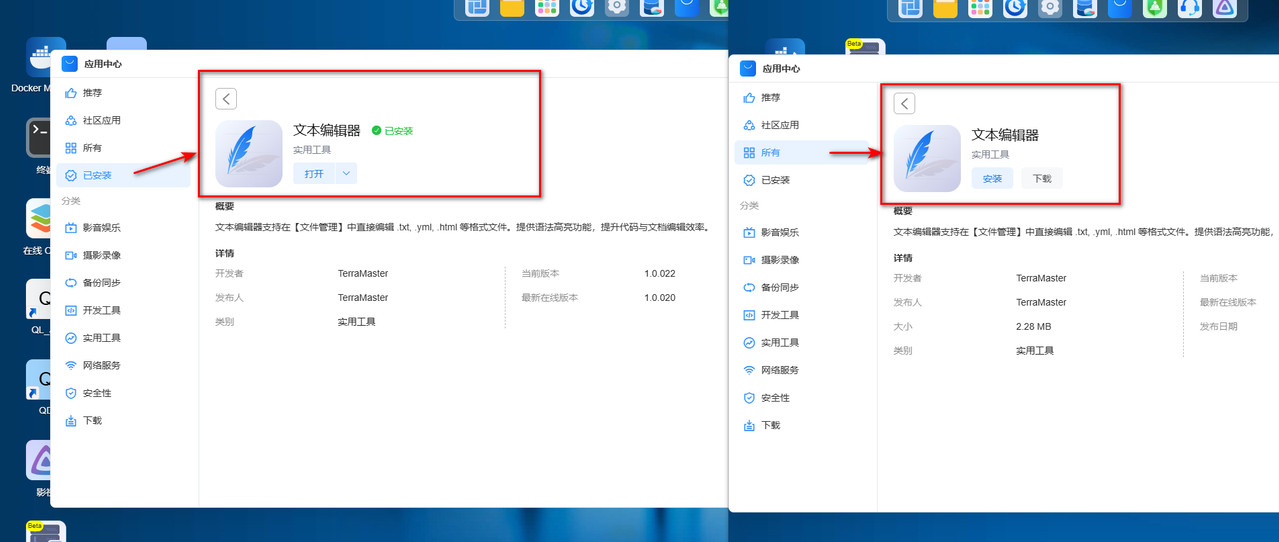Open headset support icon in right dock
The image size is (1279, 542).
[x=1189, y=8]
